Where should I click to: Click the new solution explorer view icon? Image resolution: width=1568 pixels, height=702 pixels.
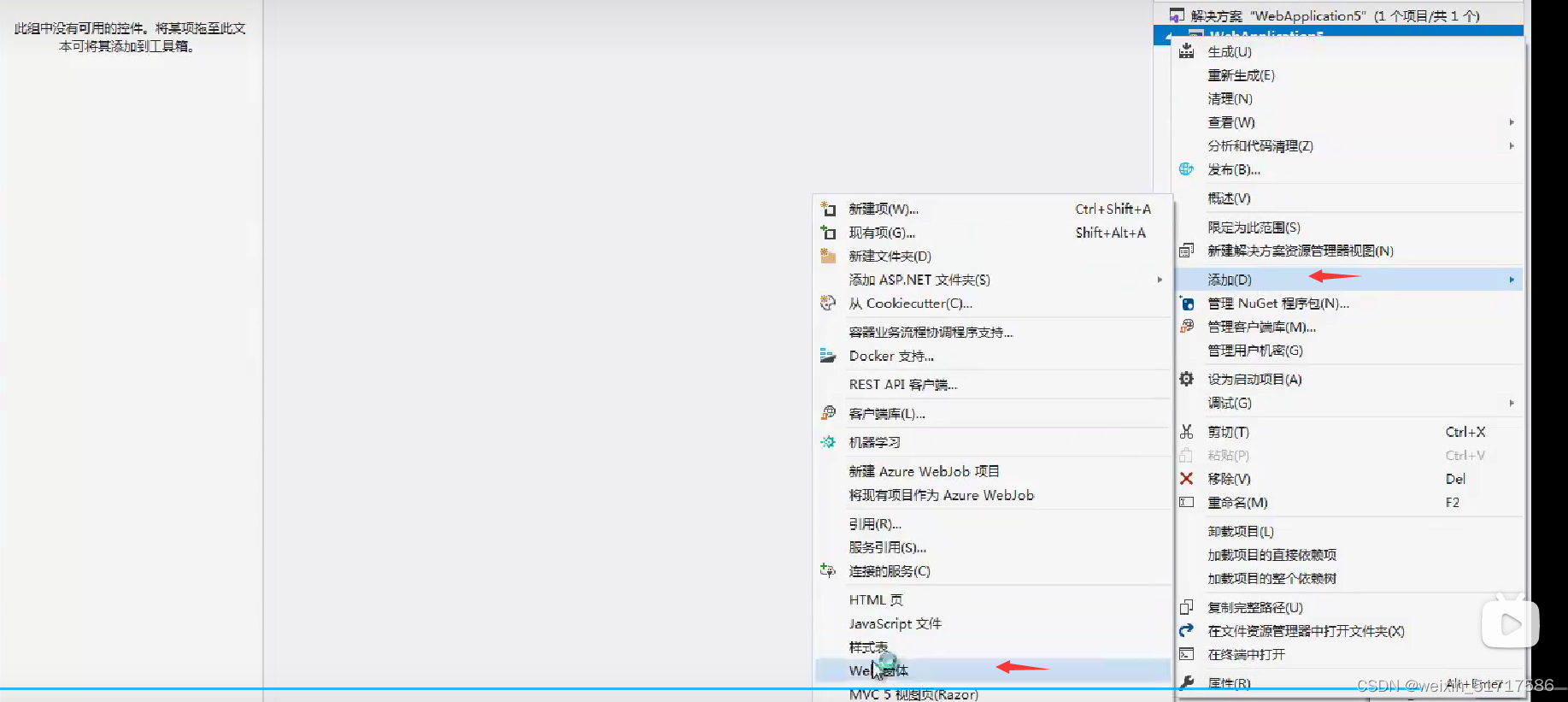tap(1186, 251)
